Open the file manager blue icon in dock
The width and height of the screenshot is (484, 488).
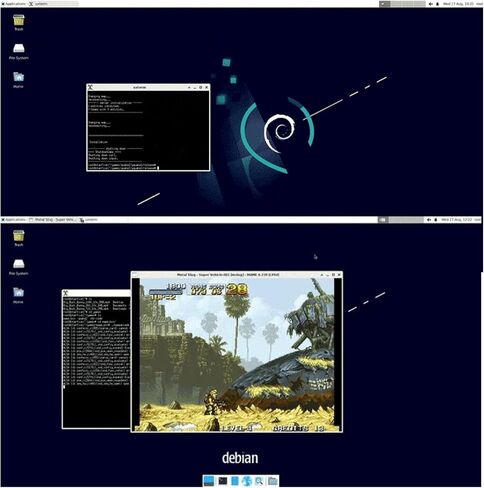[x=235, y=481]
